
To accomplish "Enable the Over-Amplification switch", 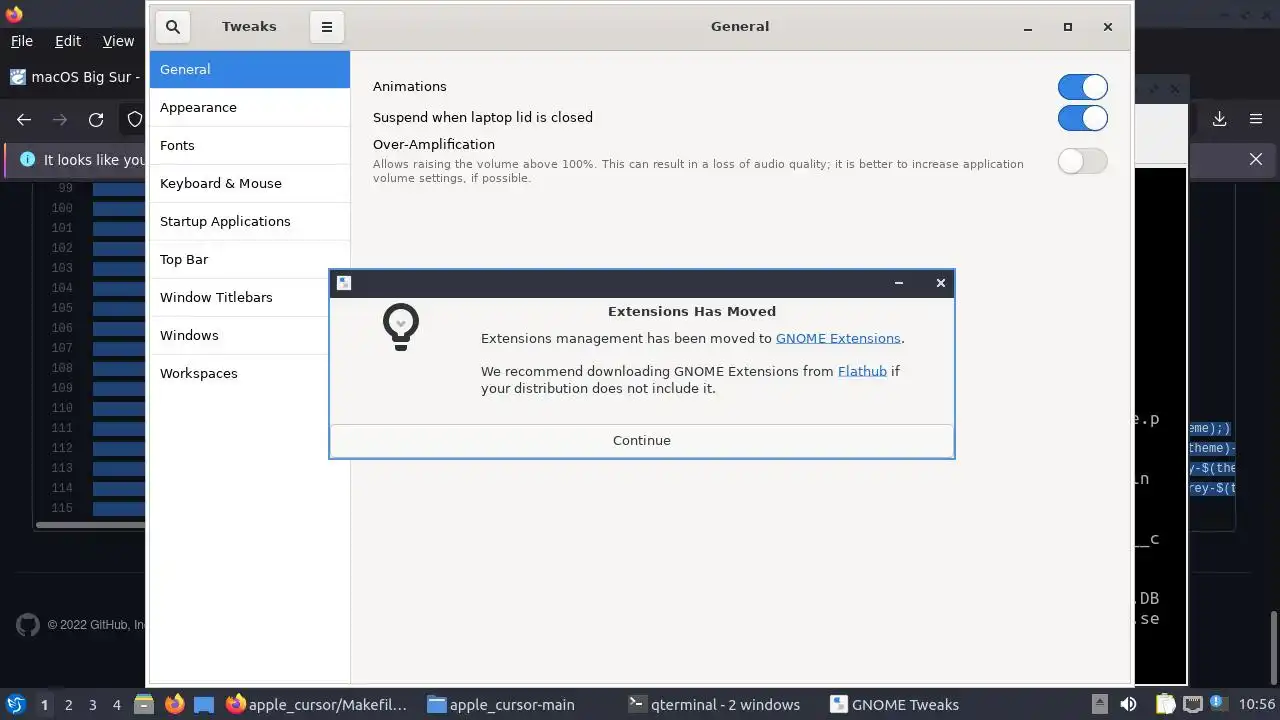I will pos(1083,161).
